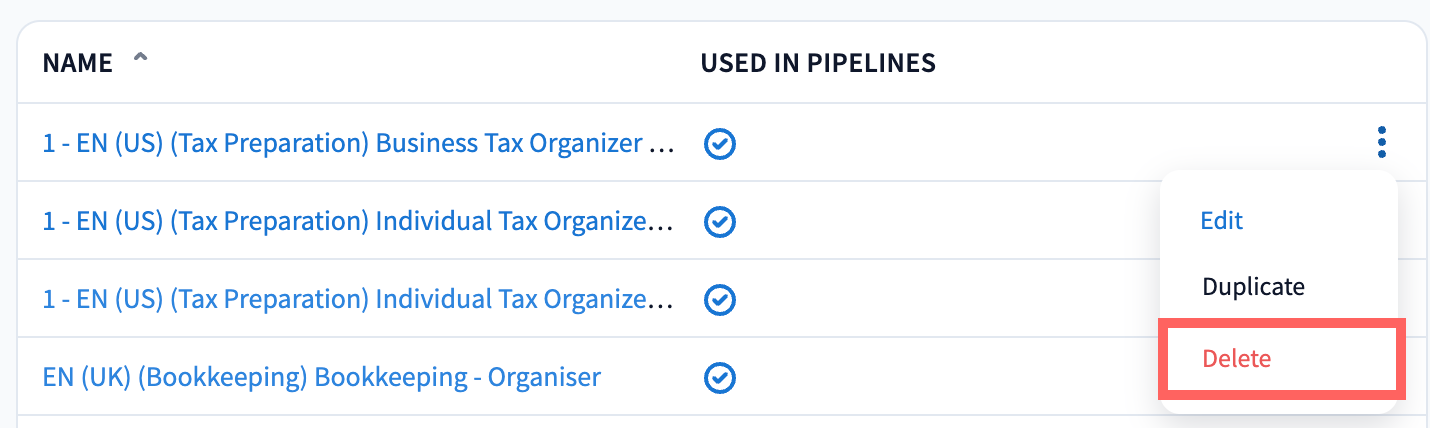Select the red Delete menu option
Image resolution: width=1430 pixels, height=428 pixels.
click(1237, 358)
